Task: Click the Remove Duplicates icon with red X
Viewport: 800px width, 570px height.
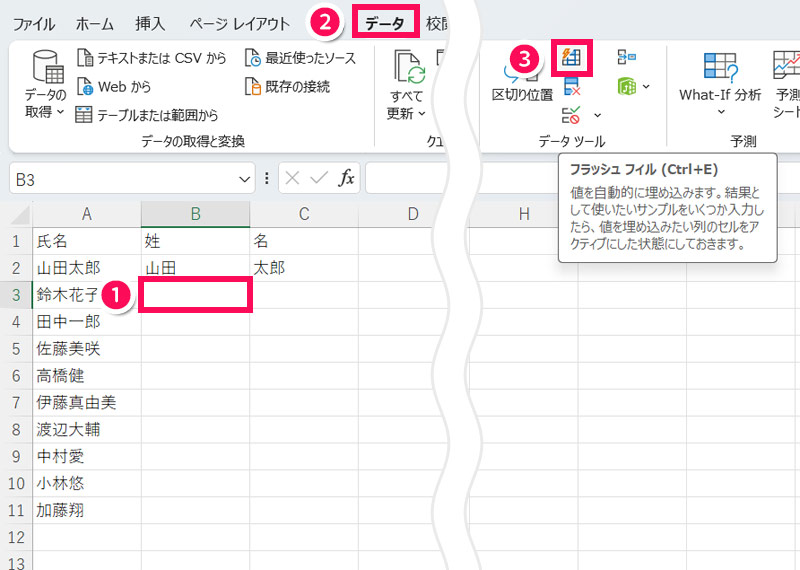Action: click(572, 87)
